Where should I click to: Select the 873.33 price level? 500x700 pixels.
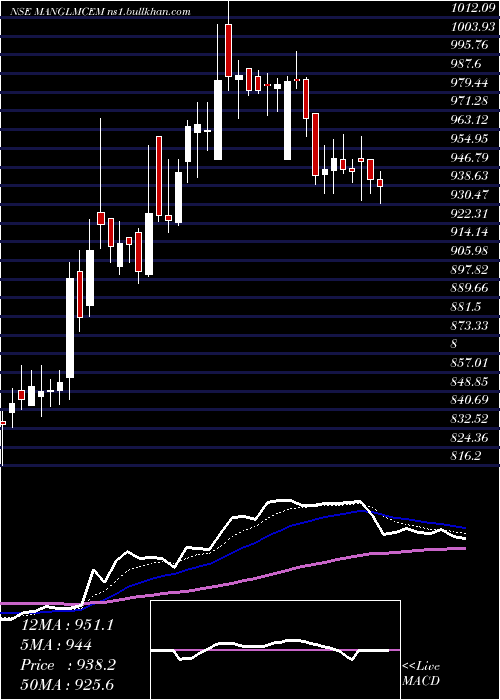[x=471, y=326]
